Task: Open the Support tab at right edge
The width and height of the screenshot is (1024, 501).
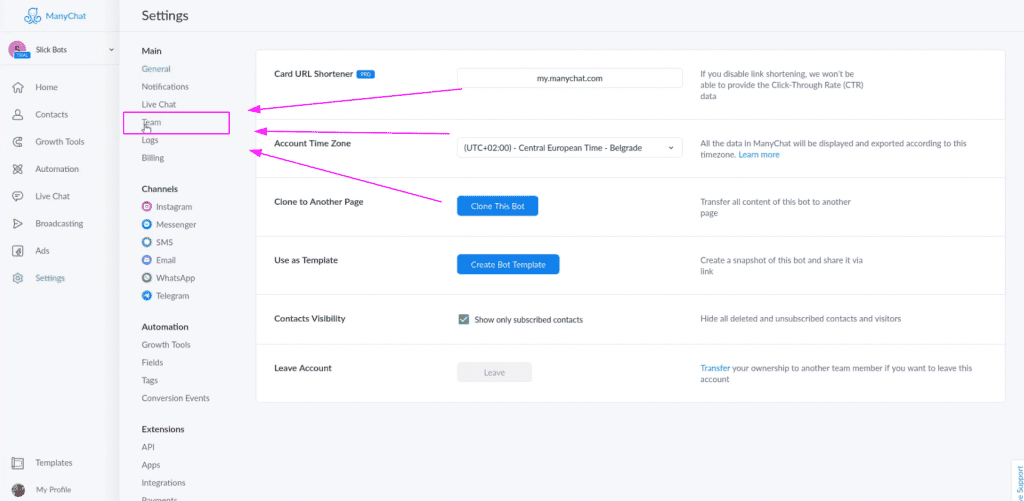Action: pos(1017,481)
